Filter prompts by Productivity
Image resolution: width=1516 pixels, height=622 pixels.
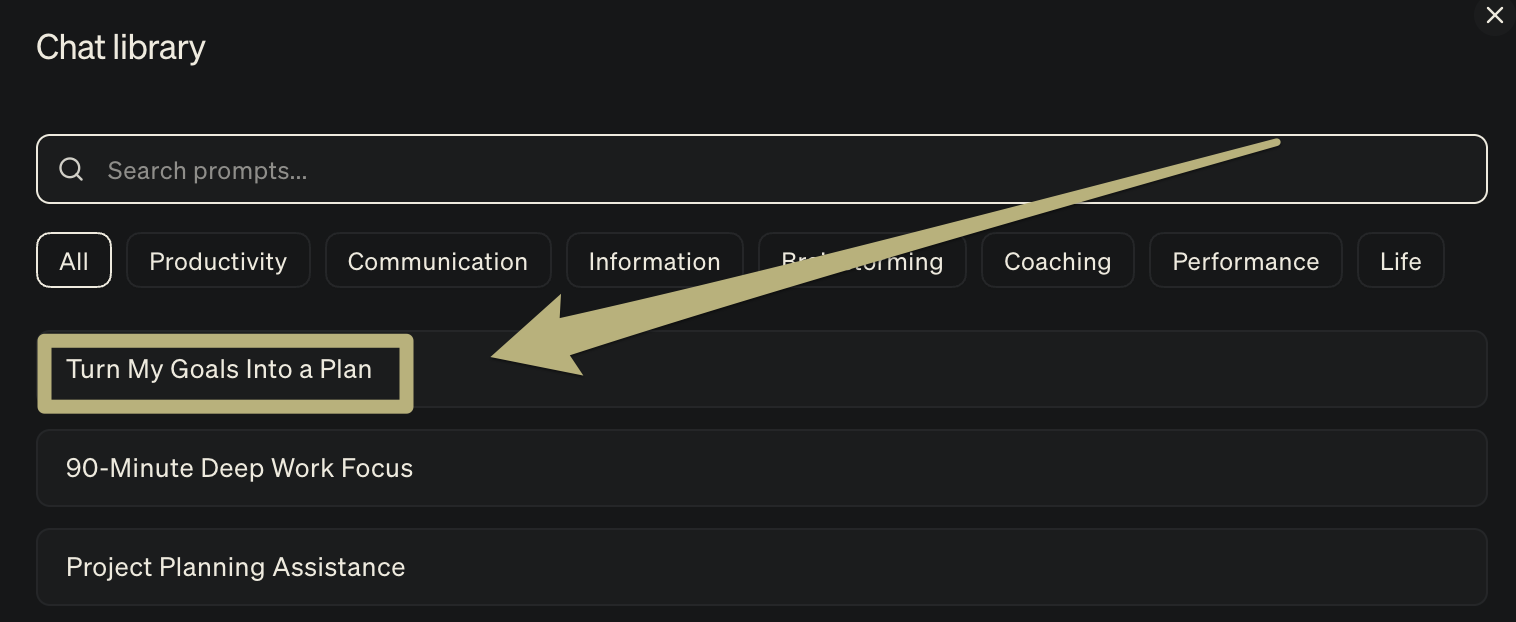(x=218, y=261)
